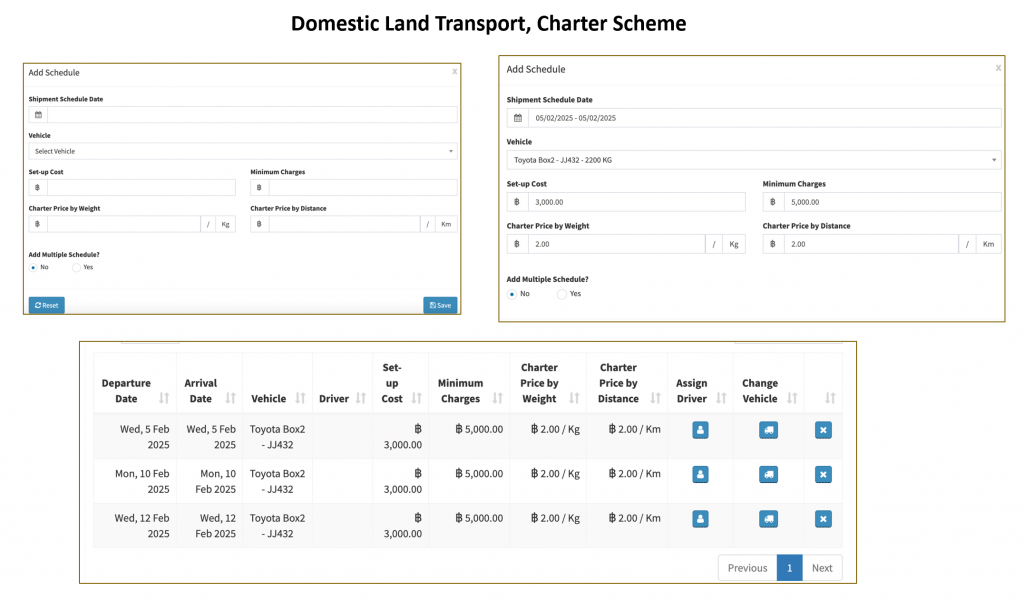Sort table by Minimum Charges column
Screen dimensions: 1024x600
click(x=498, y=398)
